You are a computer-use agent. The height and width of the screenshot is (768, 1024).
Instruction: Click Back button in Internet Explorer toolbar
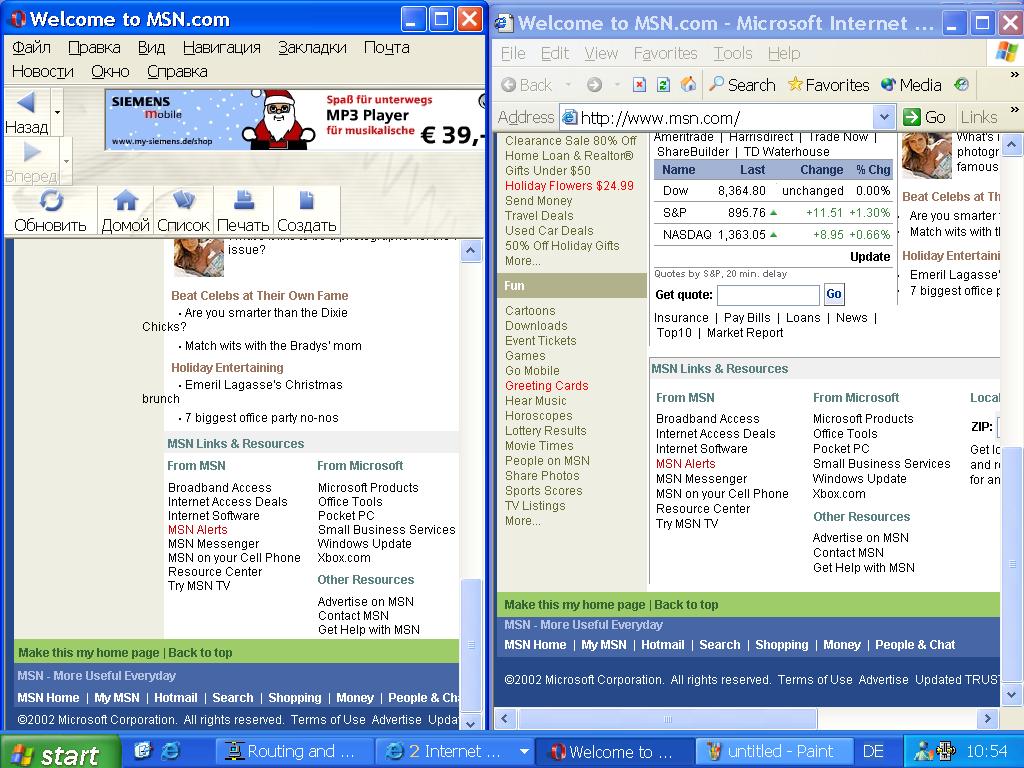(x=527, y=85)
